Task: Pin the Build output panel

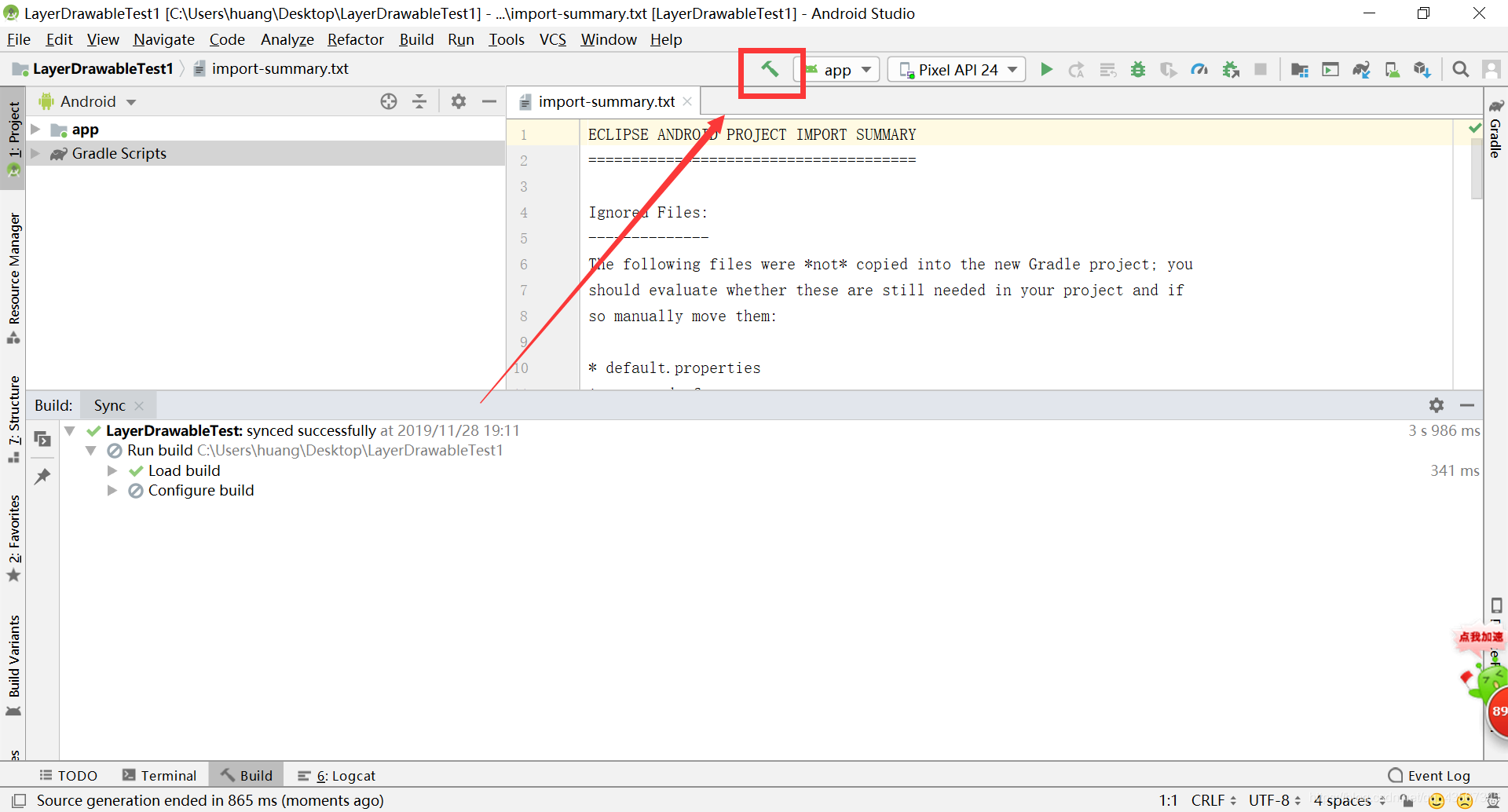Action: coord(43,476)
